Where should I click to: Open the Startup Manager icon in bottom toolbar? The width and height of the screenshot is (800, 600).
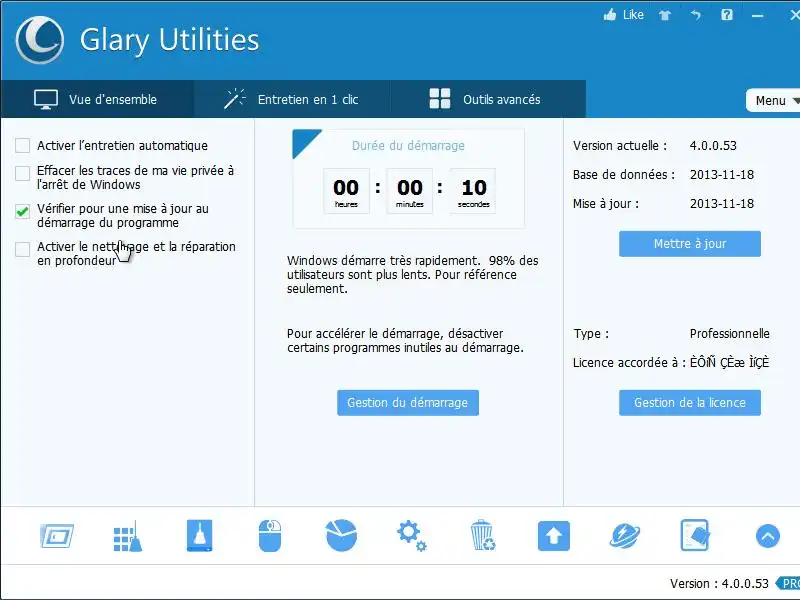point(57,536)
